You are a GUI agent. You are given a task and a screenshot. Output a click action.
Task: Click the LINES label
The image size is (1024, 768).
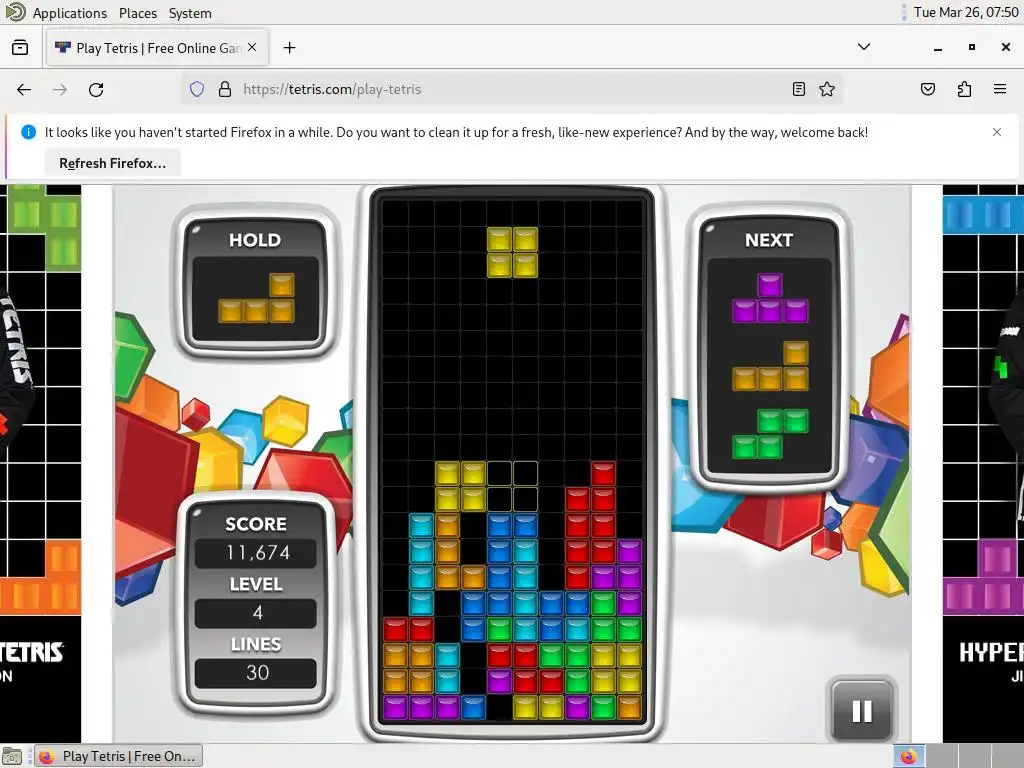[x=256, y=645]
